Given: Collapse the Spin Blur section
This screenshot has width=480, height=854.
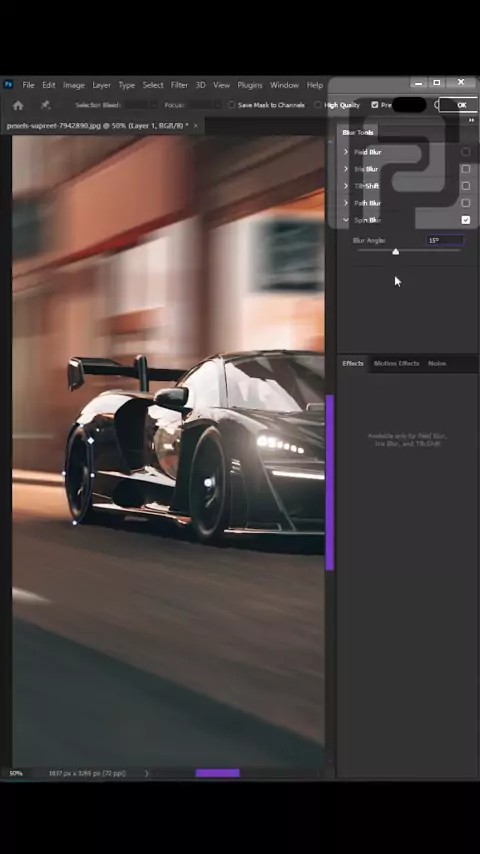Looking at the screenshot, I should coord(346,220).
